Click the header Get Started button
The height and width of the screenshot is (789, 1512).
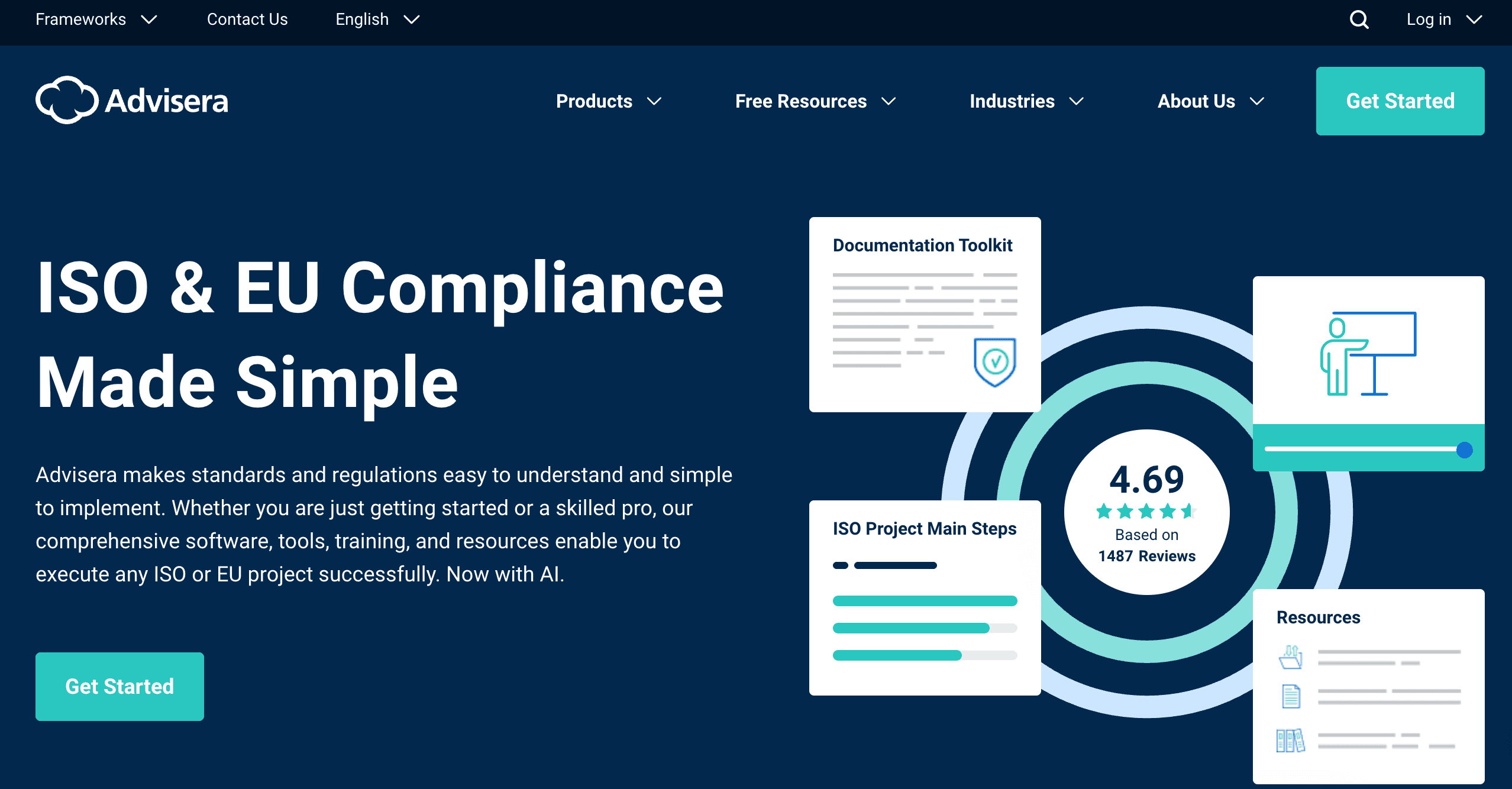tap(1400, 101)
